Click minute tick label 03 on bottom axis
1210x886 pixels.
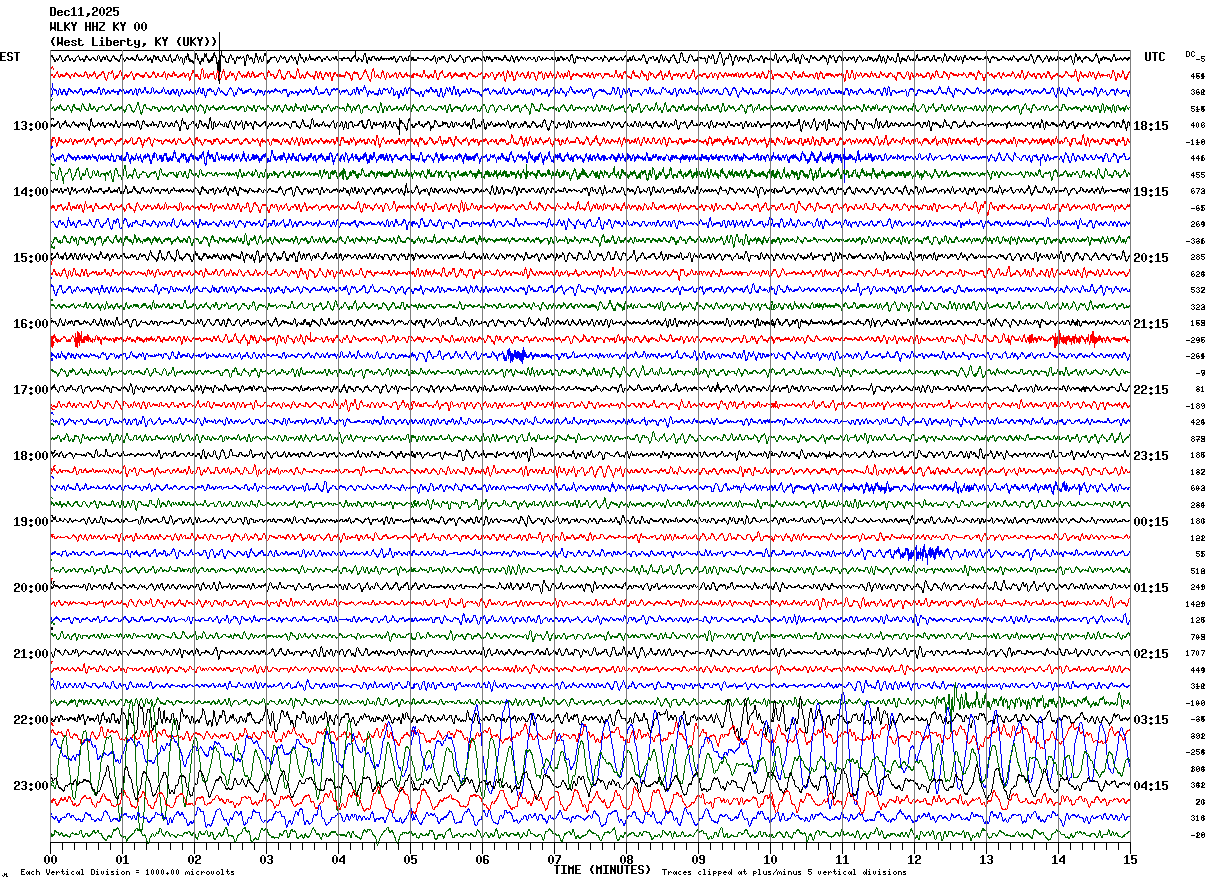coord(266,859)
